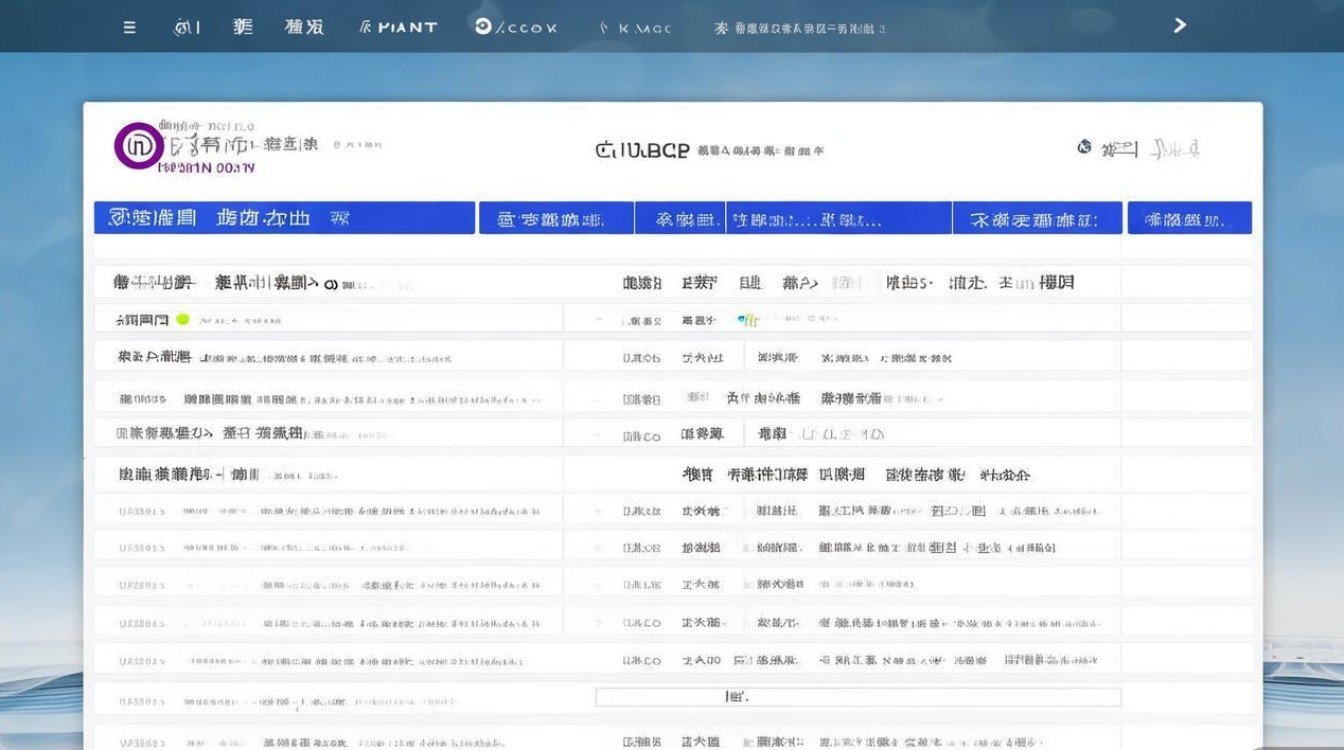Screen dimensions: 1344x750
Task: Select the second blue tab in the tab bar
Action: pyautogui.click(x=556, y=219)
